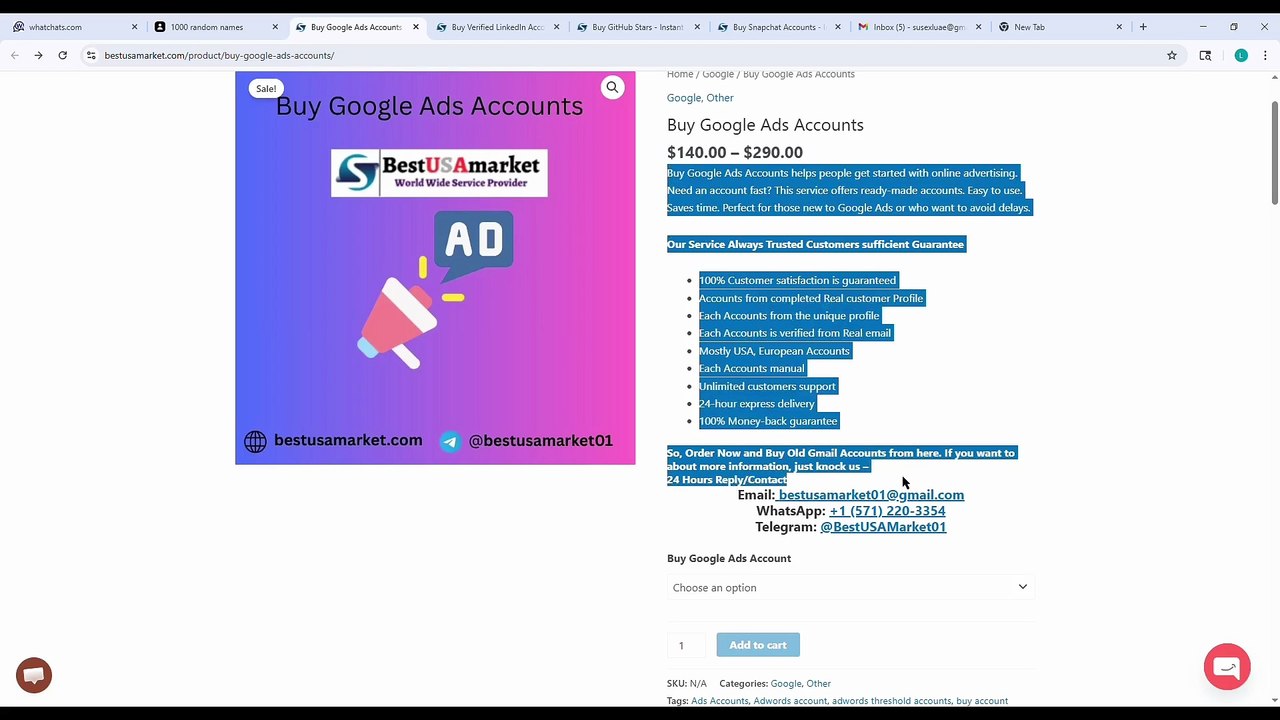
Task: Open the red call widget at bottom right
Action: pyautogui.click(x=1227, y=667)
